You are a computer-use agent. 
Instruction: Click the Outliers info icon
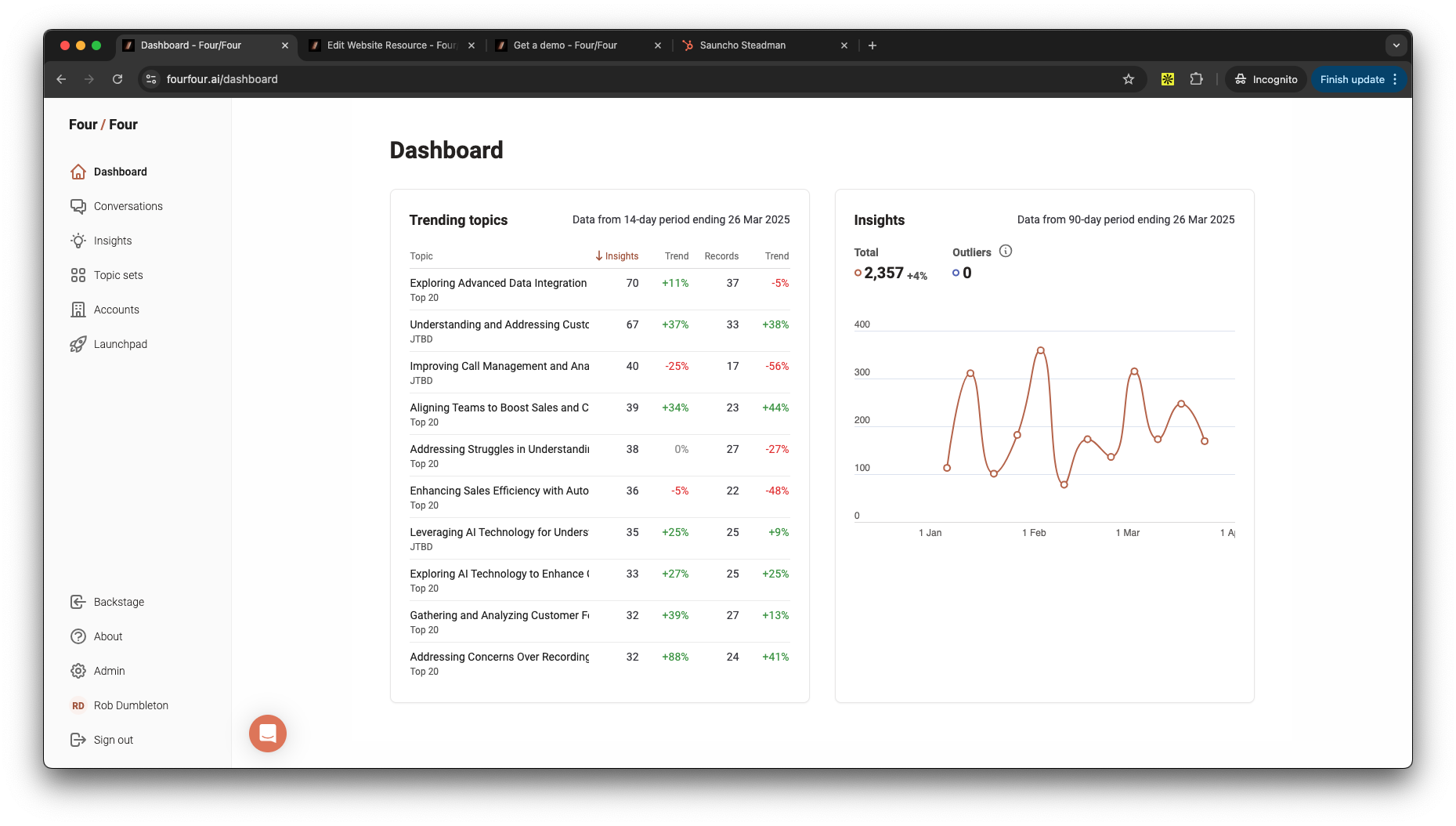coord(1006,252)
